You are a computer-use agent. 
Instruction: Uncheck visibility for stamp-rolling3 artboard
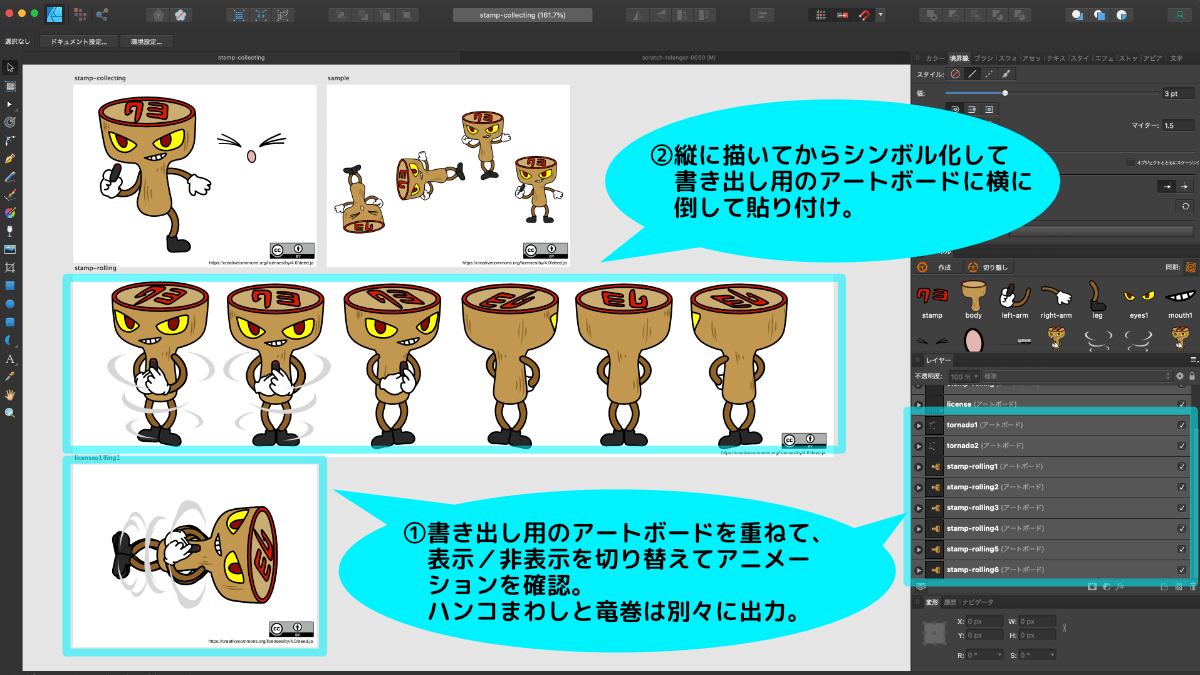click(x=1181, y=507)
